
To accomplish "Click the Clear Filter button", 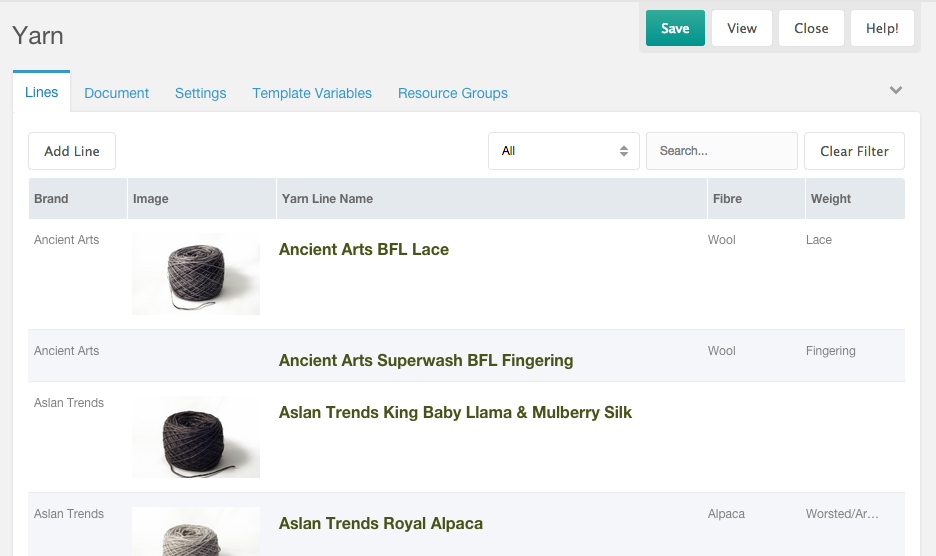I will point(854,151).
